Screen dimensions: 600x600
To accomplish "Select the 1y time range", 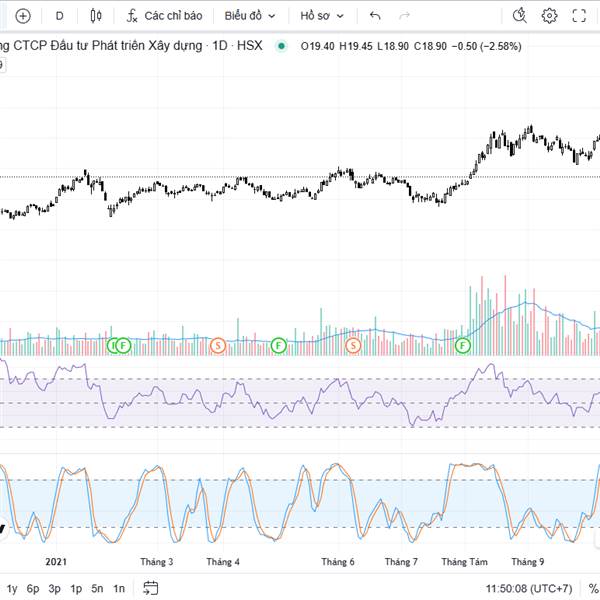I will [11, 588].
